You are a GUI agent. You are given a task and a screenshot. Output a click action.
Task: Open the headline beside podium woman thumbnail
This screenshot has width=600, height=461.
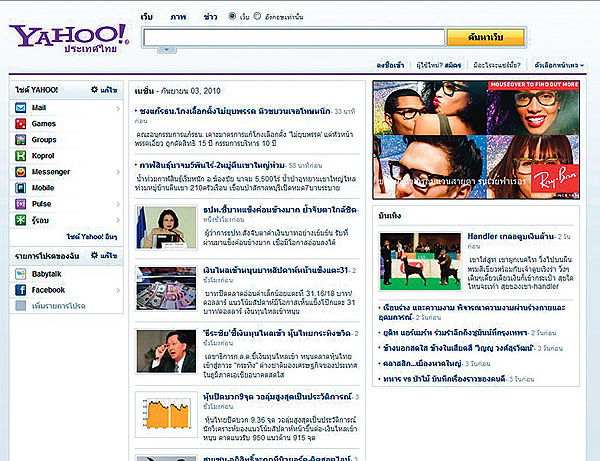(280, 210)
